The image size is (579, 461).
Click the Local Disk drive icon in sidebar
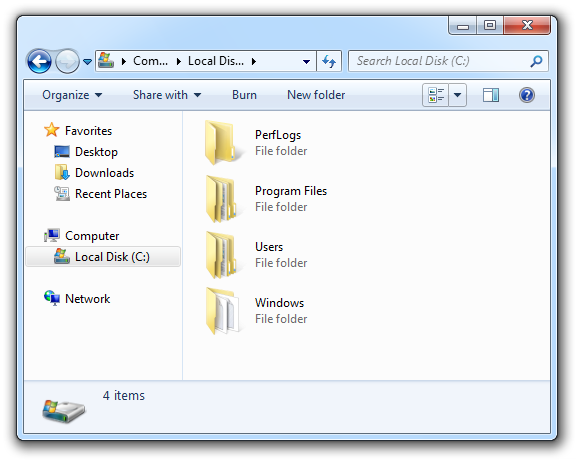62,256
